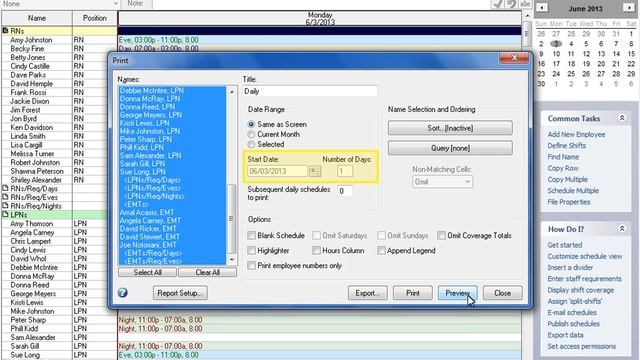
Task: Click the checkmark accept icon in toolbar
Action: coord(497,4)
